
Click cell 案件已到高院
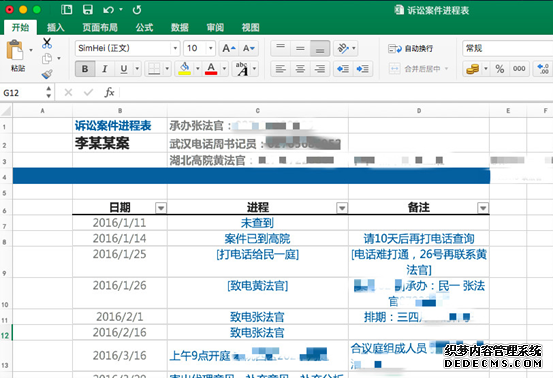257,239
